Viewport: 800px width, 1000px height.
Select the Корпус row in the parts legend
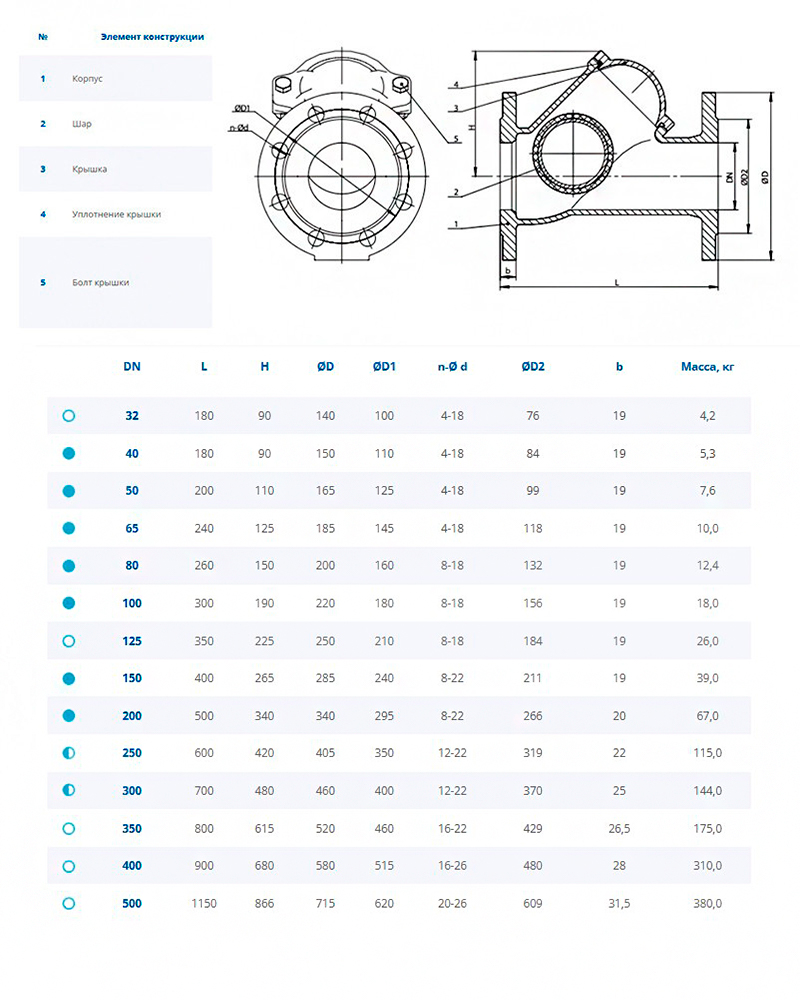coord(115,78)
